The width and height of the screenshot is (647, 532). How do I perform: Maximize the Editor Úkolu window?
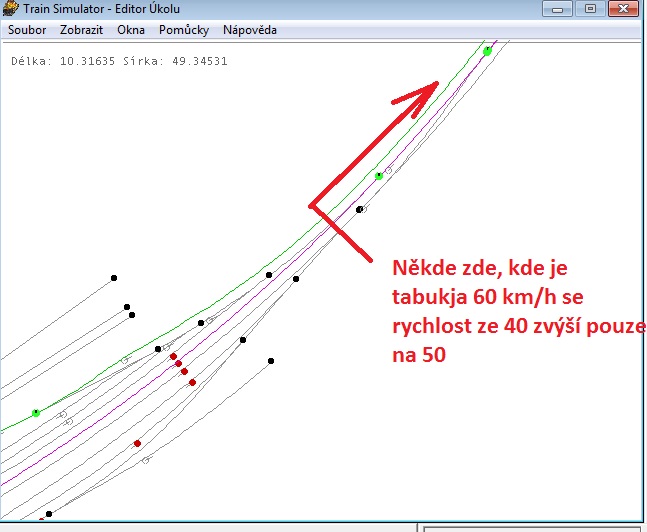click(590, 9)
